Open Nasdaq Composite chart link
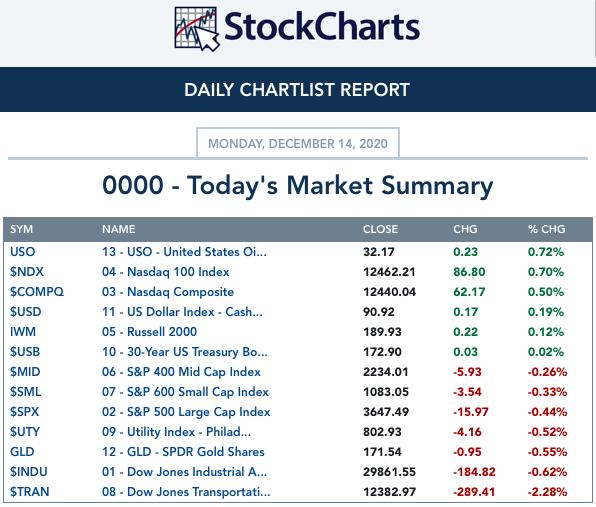This screenshot has height=507, width=596. (x=168, y=292)
